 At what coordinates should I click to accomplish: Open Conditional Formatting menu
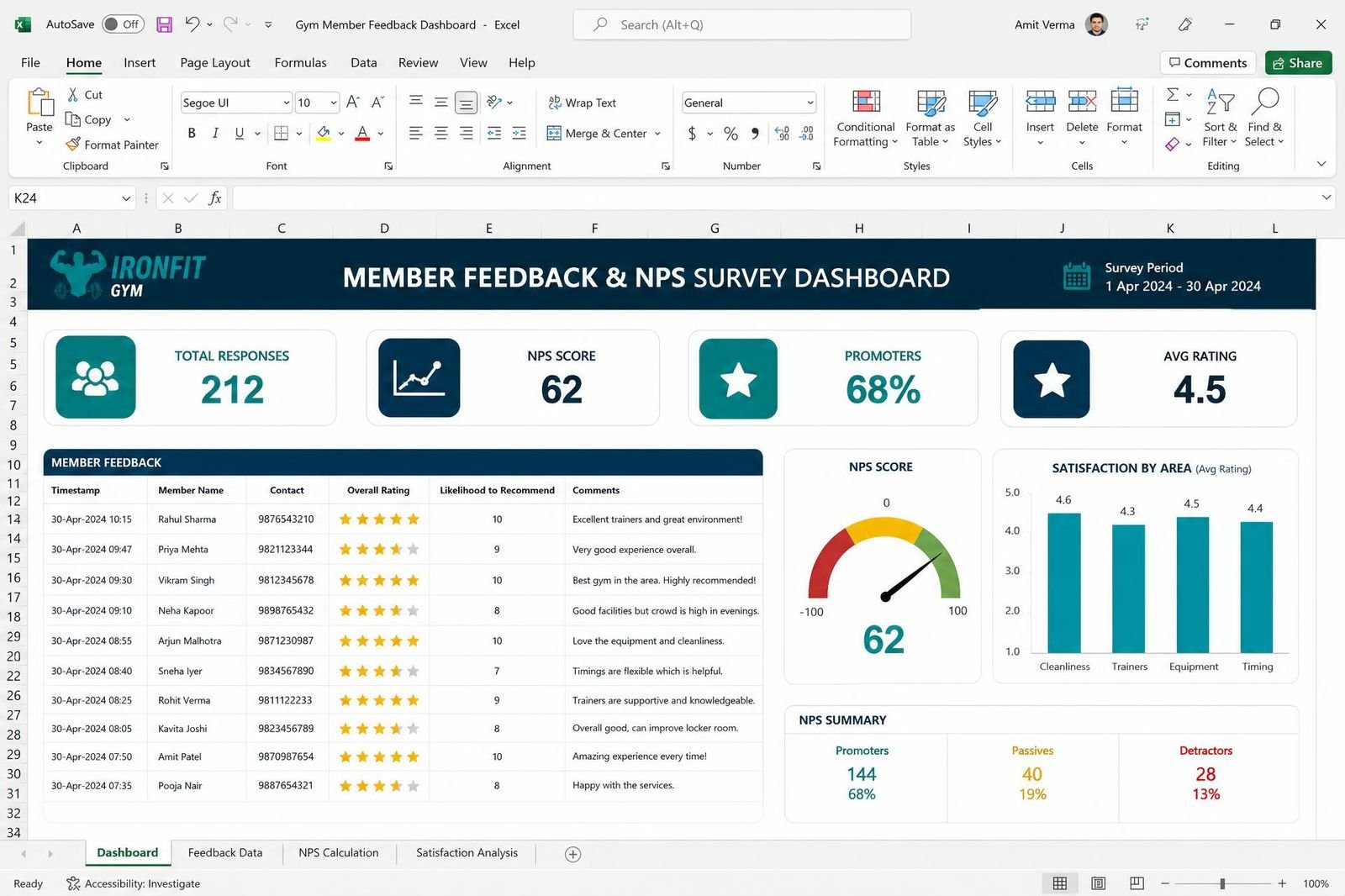tap(866, 117)
